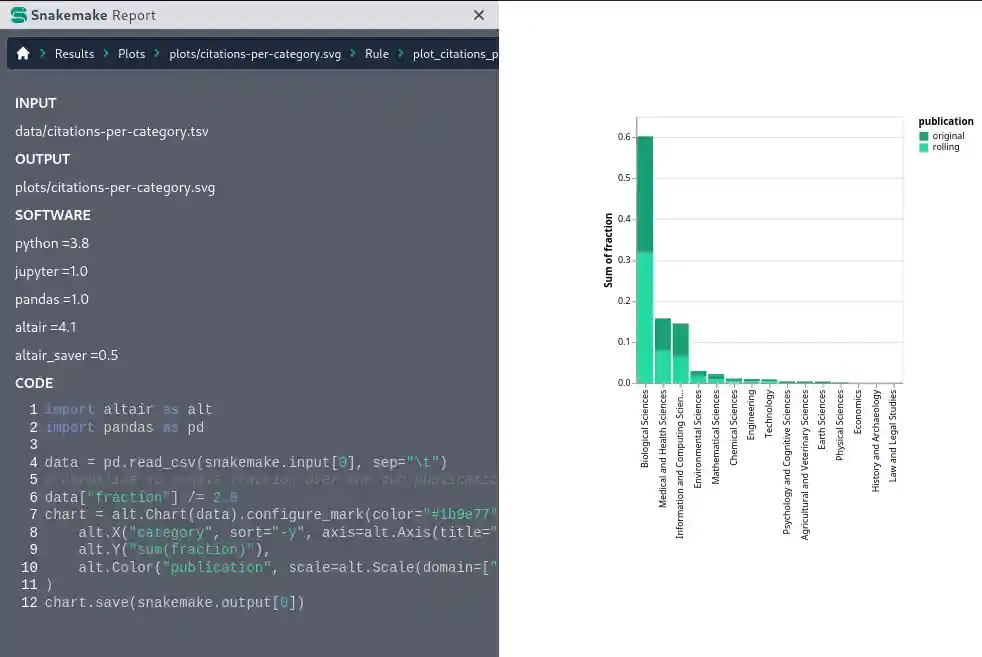Click the chevron right after the home icon
The height and width of the screenshot is (657, 982).
(43, 54)
